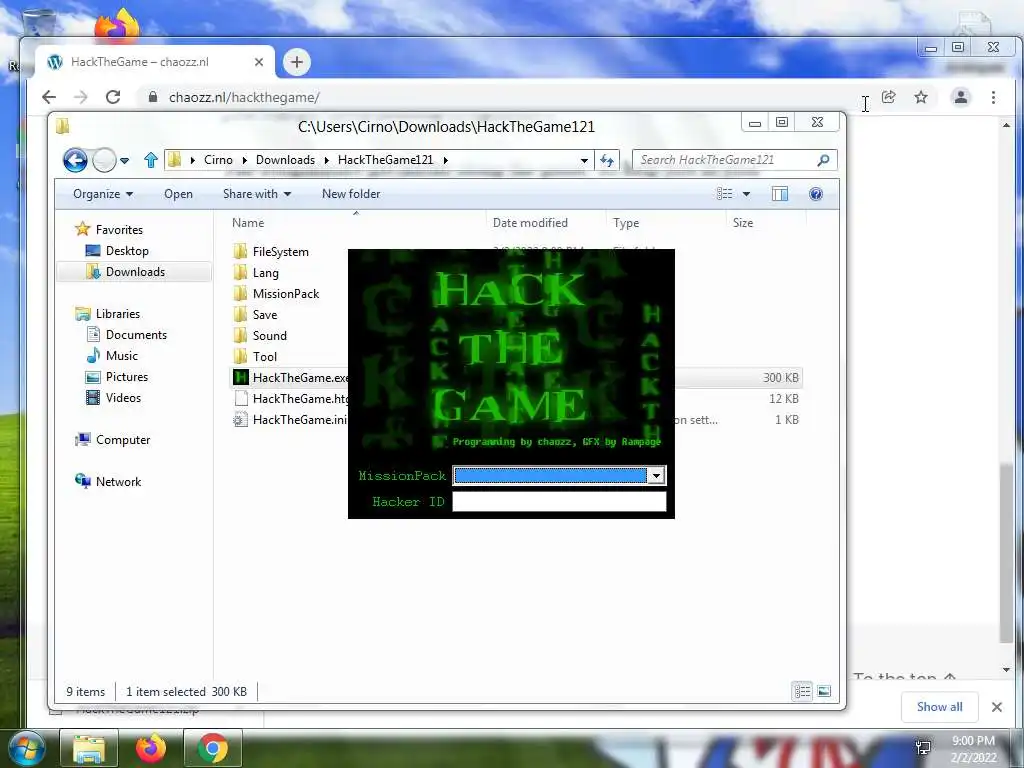Toggle the preview pane icon

coord(780,194)
